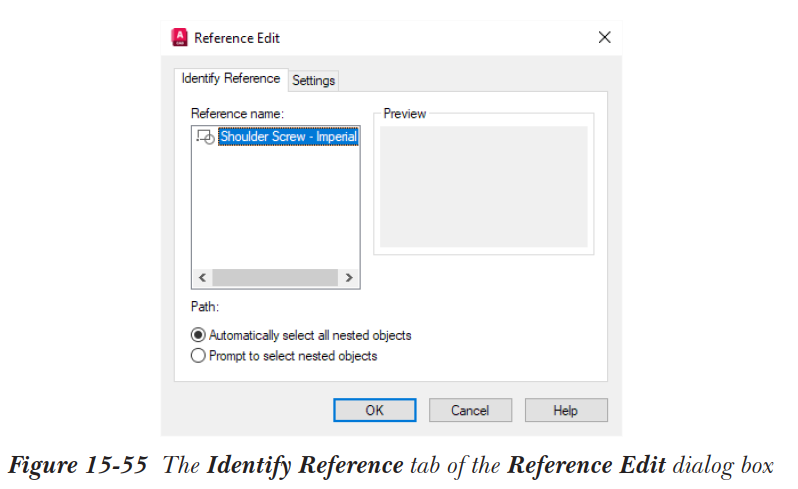Close the Reference Edit dialog
This screenshot has width=798, height=489.
[x=604, y=37]
